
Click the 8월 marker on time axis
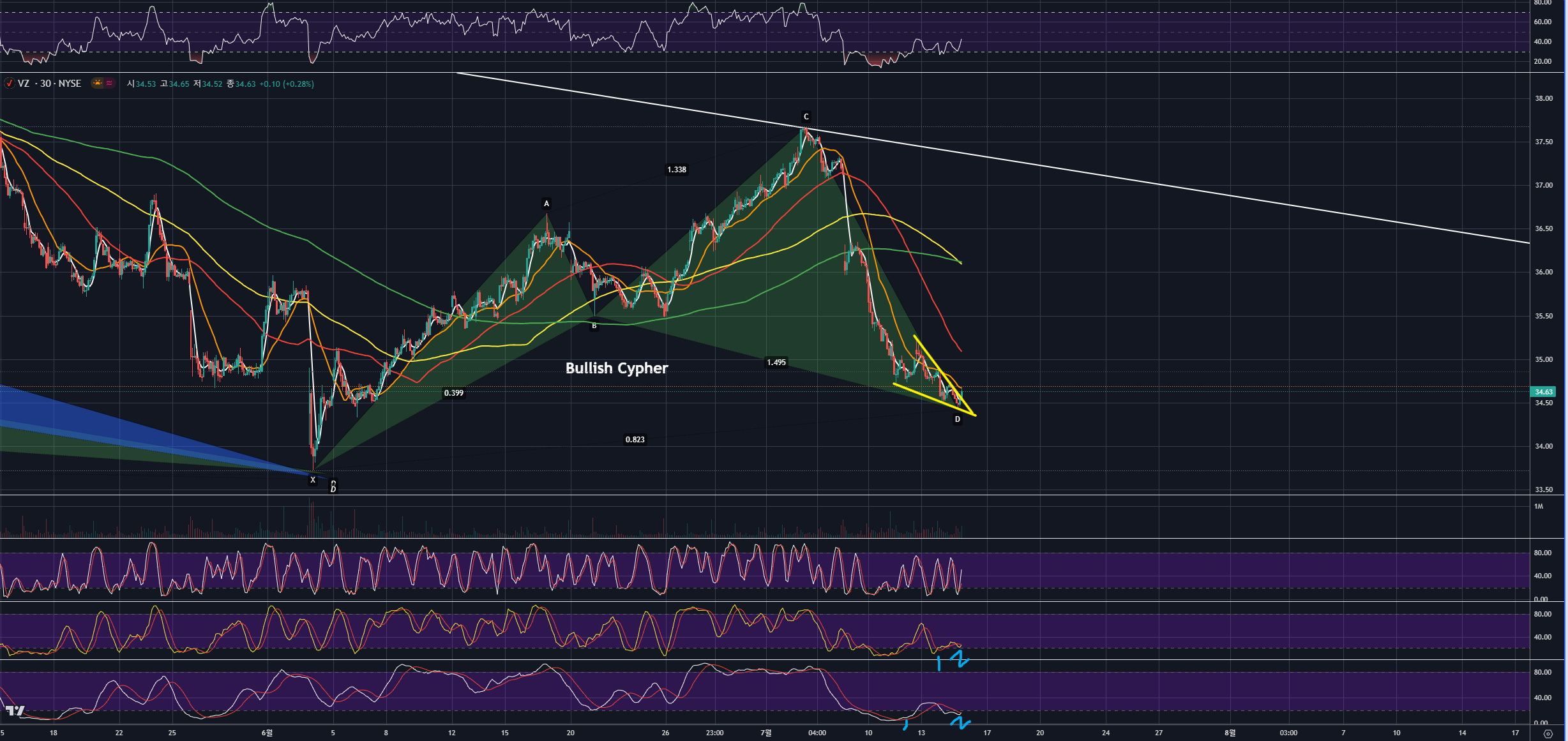pyautogui.click(x=1230, y=733)
